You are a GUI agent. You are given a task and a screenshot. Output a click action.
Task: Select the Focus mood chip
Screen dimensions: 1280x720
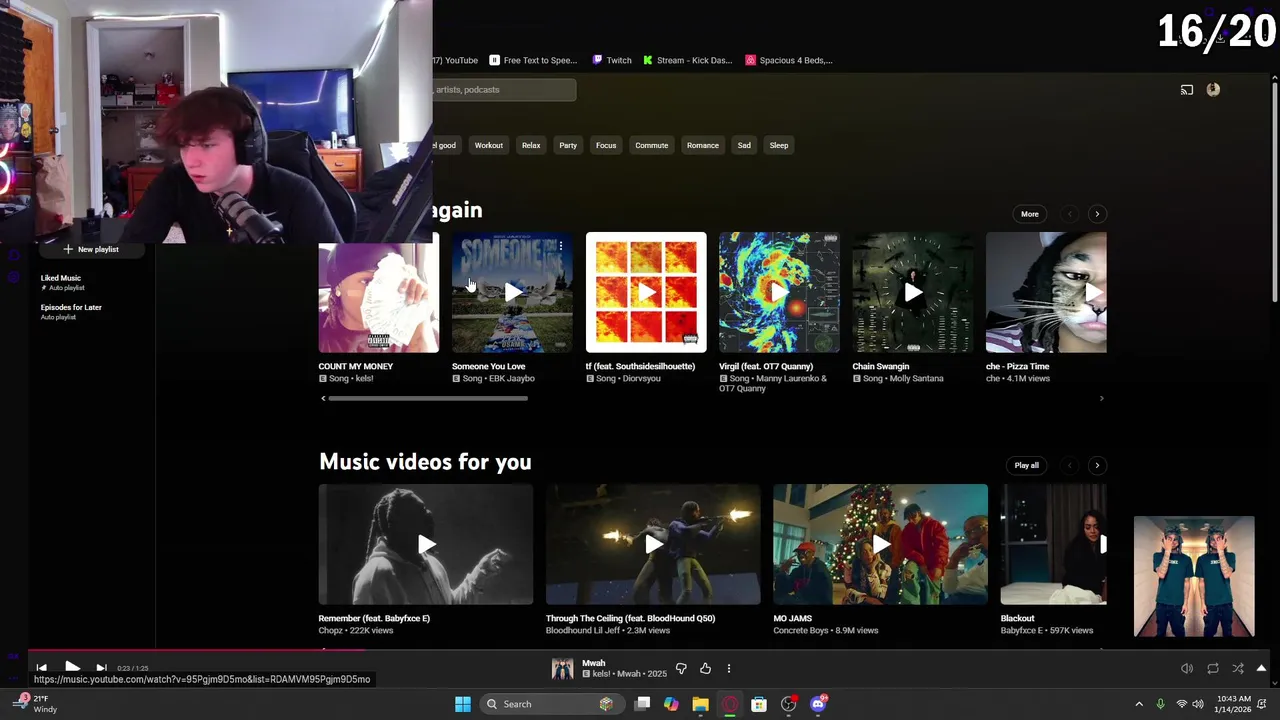point(606,145)
